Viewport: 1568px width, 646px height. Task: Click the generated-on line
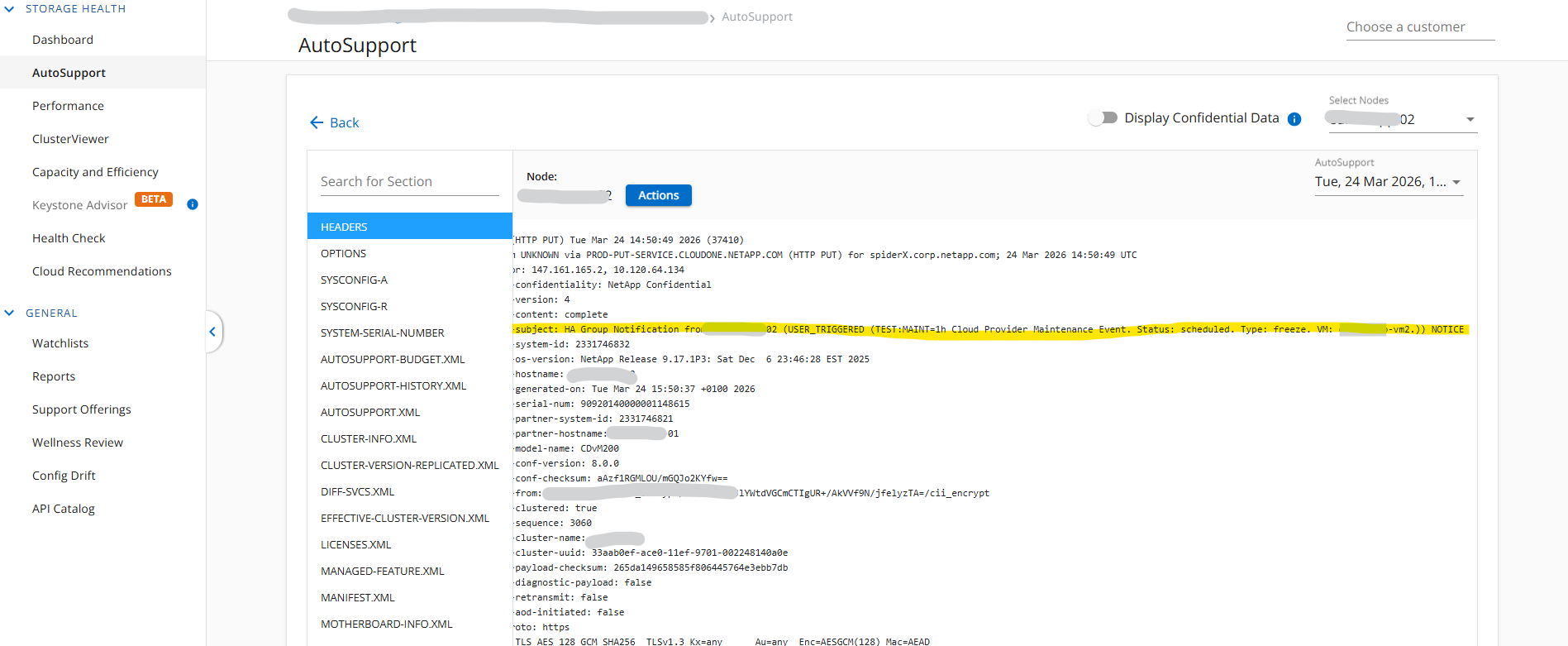click(x=635, y=389)
